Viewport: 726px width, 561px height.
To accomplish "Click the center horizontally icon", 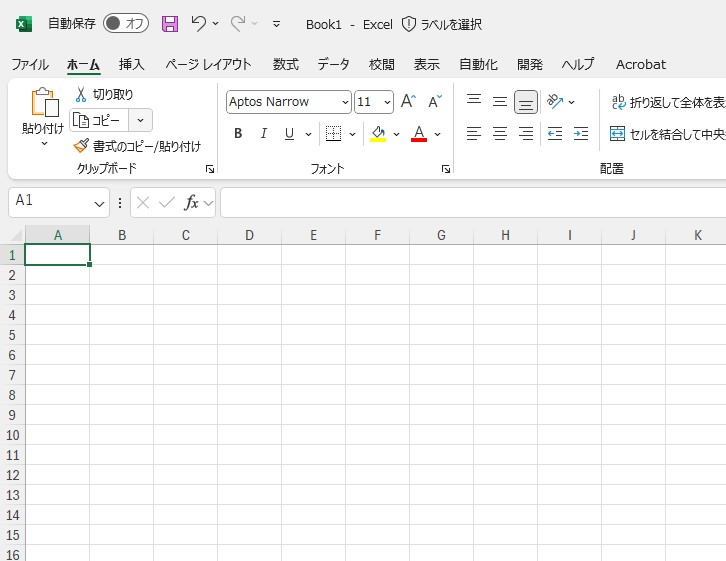I will tap(500, 134).
